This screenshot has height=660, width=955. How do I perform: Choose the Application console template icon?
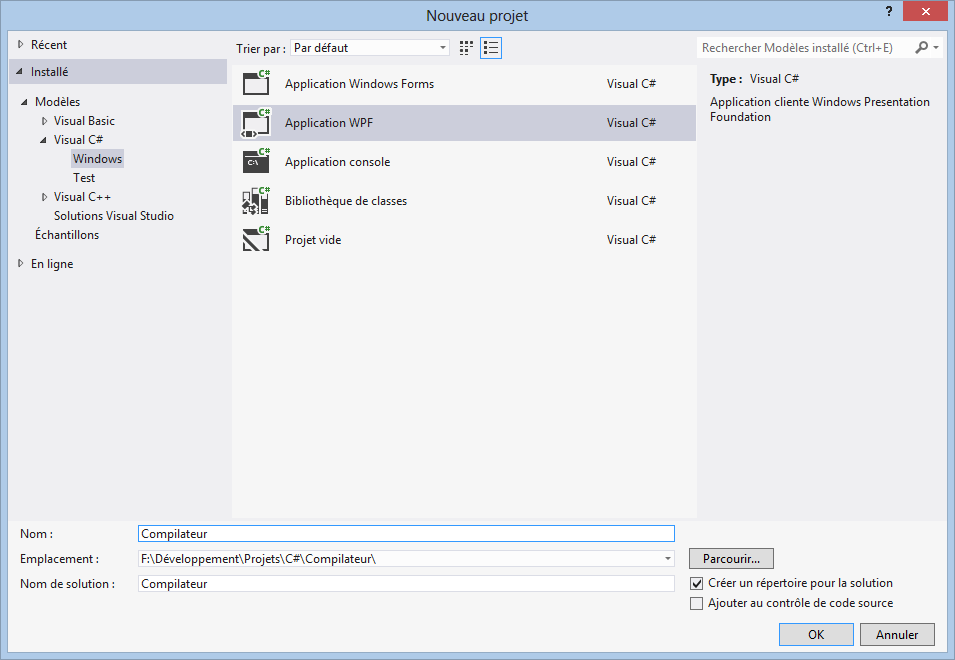[x=256, y=161]
